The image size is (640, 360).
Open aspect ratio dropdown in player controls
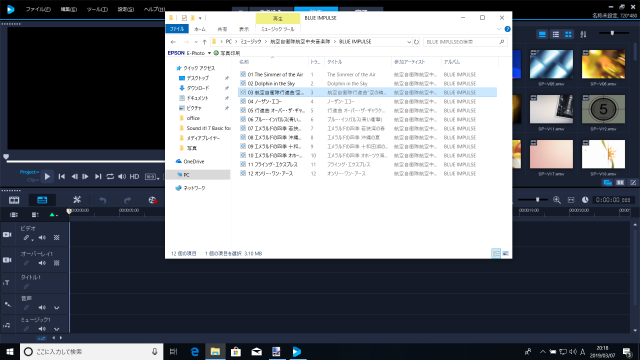(x=152, y=177)
